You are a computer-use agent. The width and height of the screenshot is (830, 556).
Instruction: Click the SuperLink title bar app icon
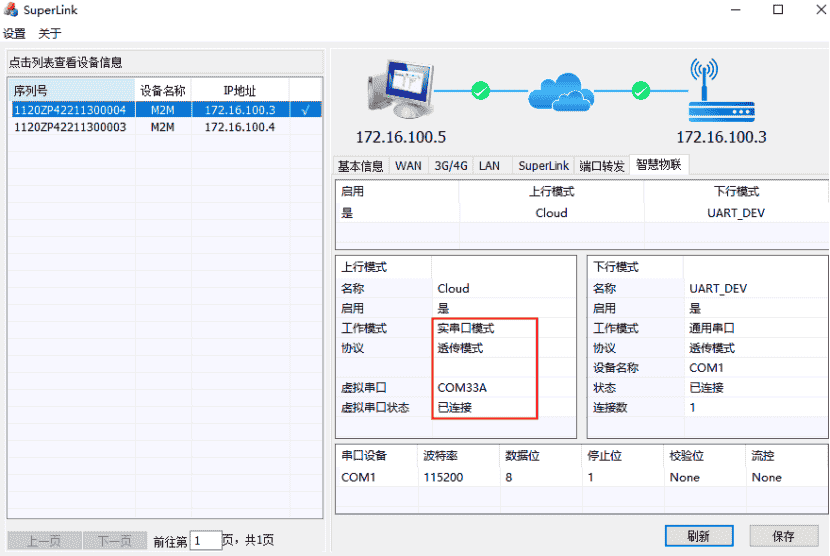[x=11, y=10]
